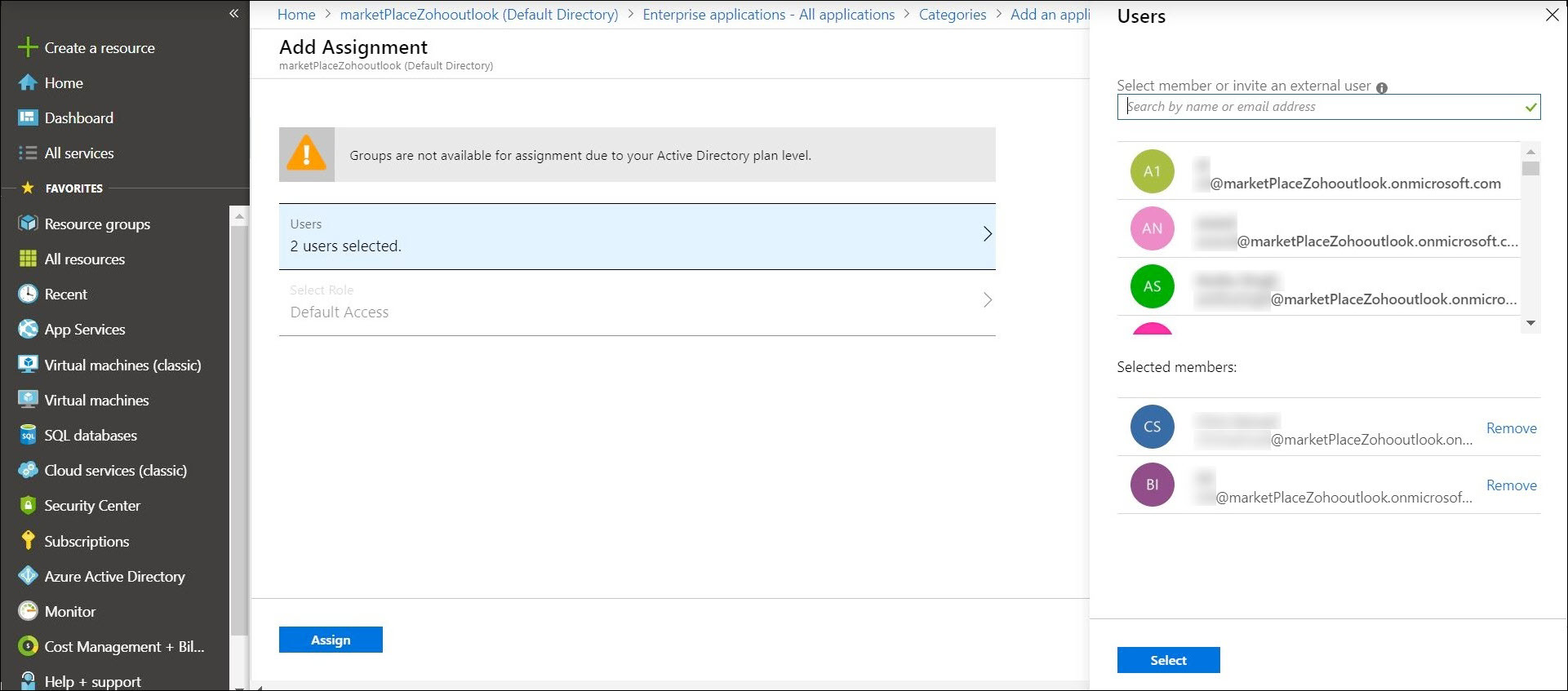Open All services menu item

tap(78, 153)
